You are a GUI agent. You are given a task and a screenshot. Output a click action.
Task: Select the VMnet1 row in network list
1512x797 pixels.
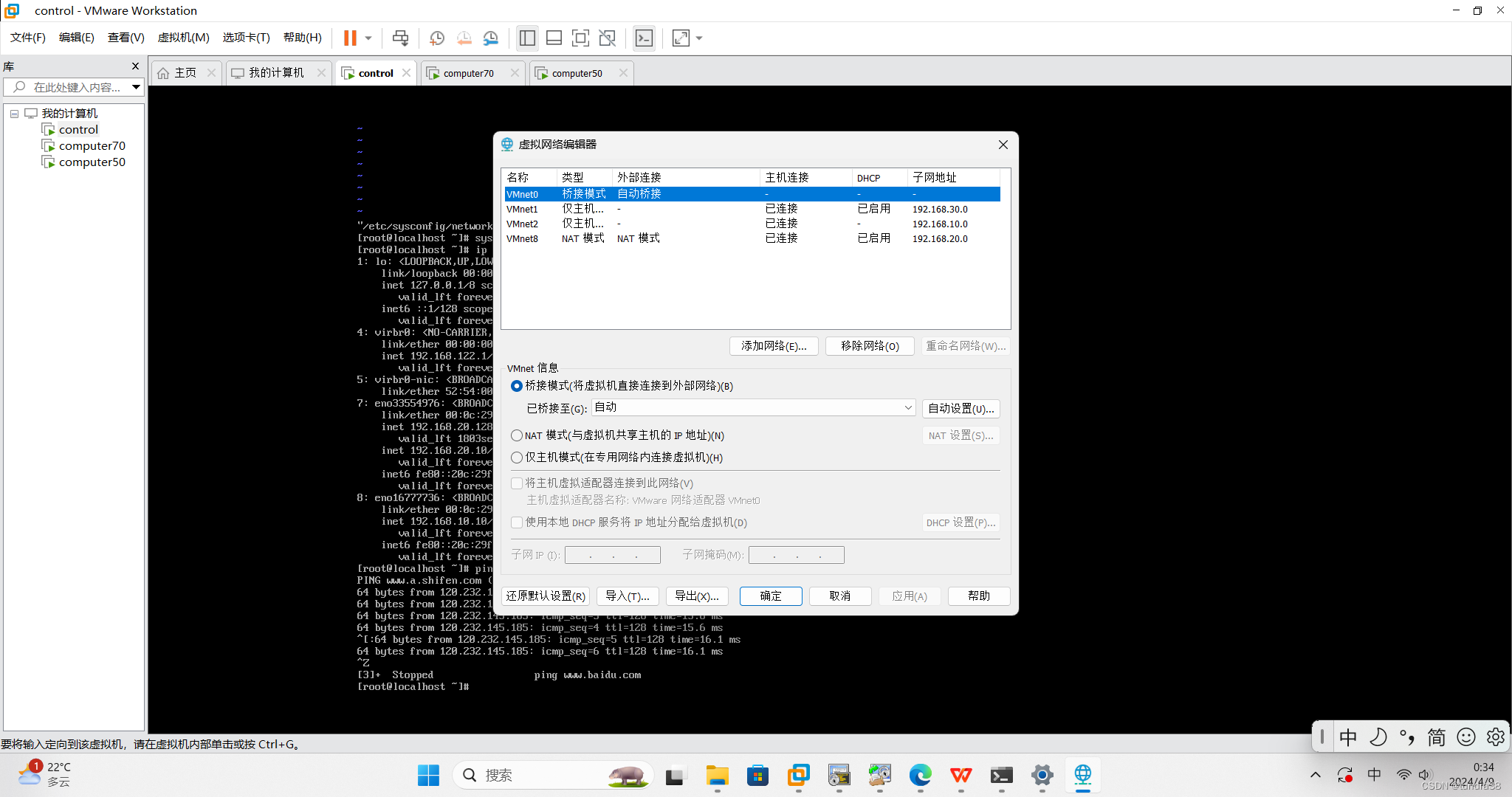pyautogui.click(x=752, y=209)
